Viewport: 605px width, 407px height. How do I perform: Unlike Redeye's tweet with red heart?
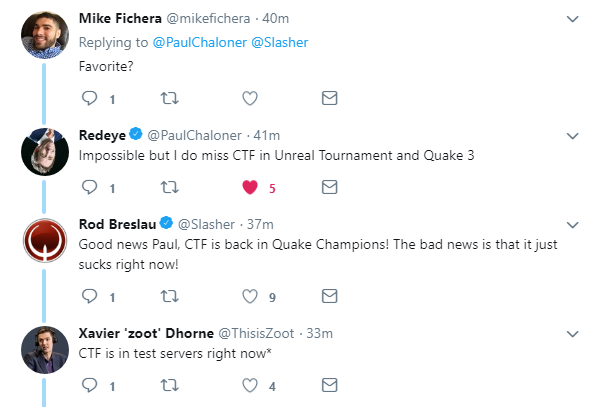(250, 187)
